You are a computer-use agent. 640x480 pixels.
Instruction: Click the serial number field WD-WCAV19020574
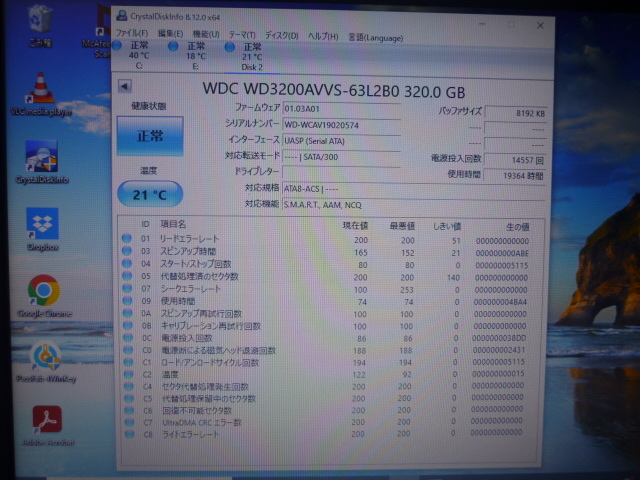click(341, 125)
